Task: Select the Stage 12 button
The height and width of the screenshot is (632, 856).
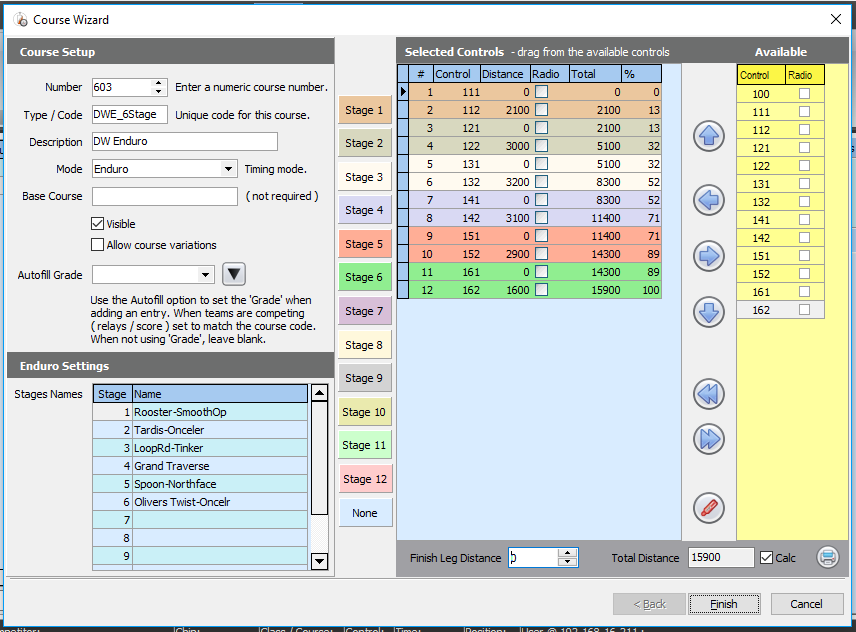Action: point(365,479)
